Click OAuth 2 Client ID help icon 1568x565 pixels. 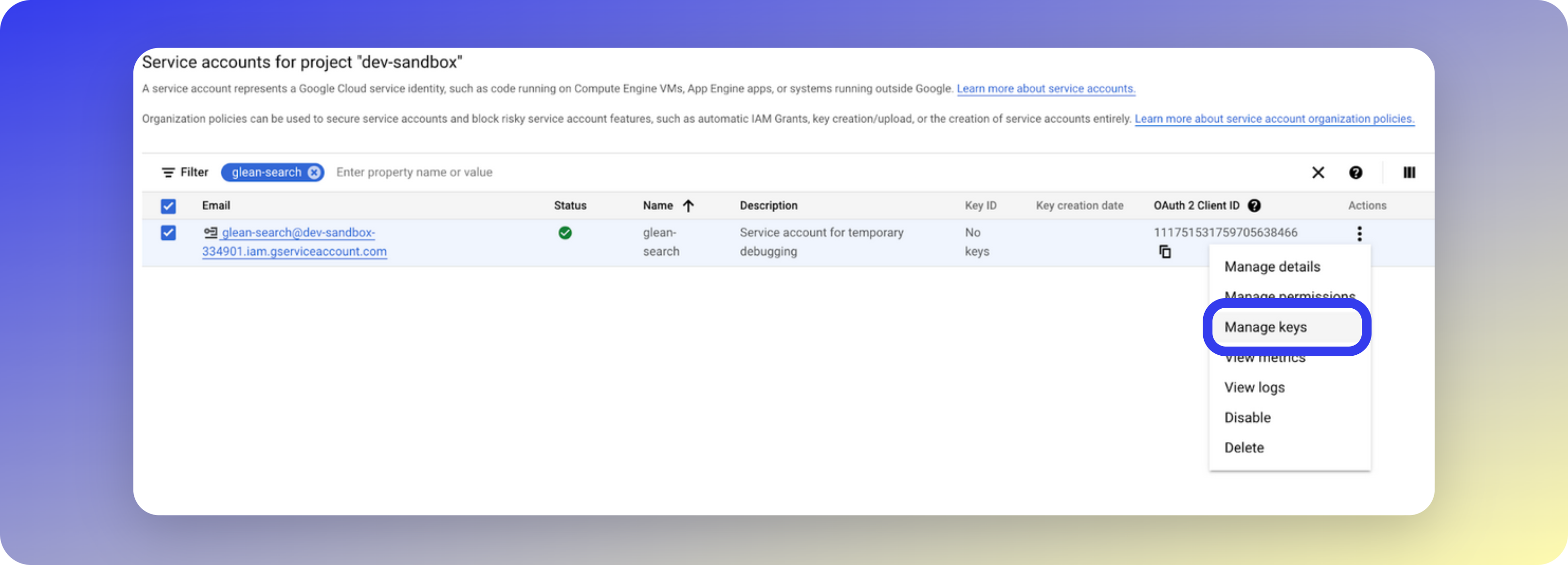point(1254,206)
